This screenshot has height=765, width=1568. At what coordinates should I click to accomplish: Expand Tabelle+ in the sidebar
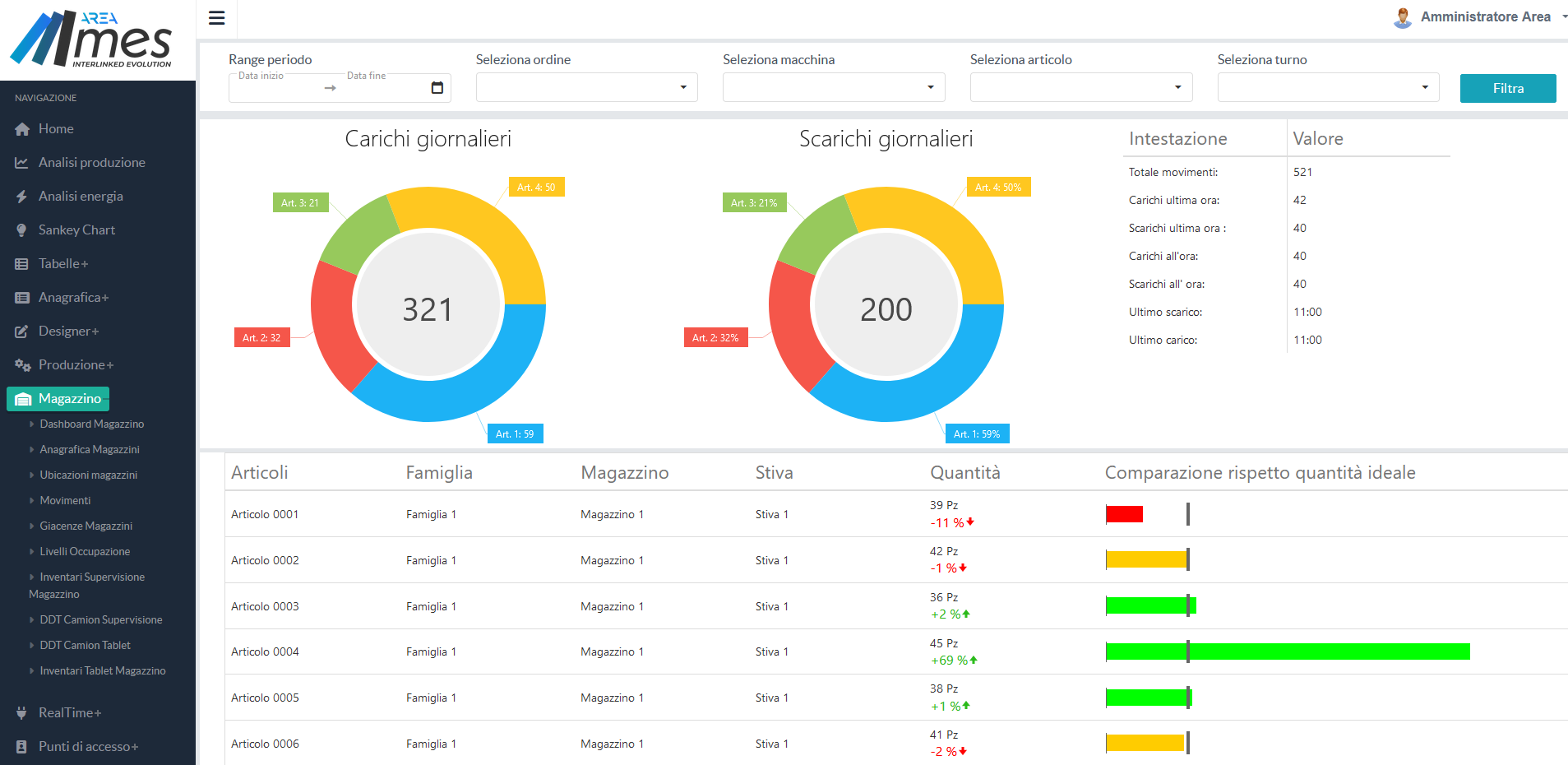pyautogui.click(x=63, y=264)
